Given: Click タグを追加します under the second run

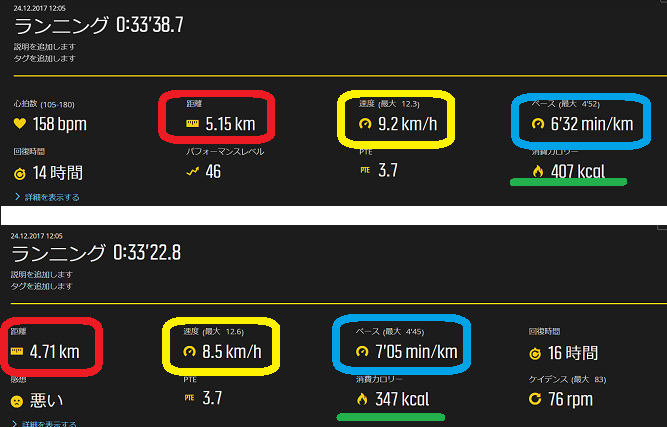Looking at the screenshot, I should click(x=42, y=286).
